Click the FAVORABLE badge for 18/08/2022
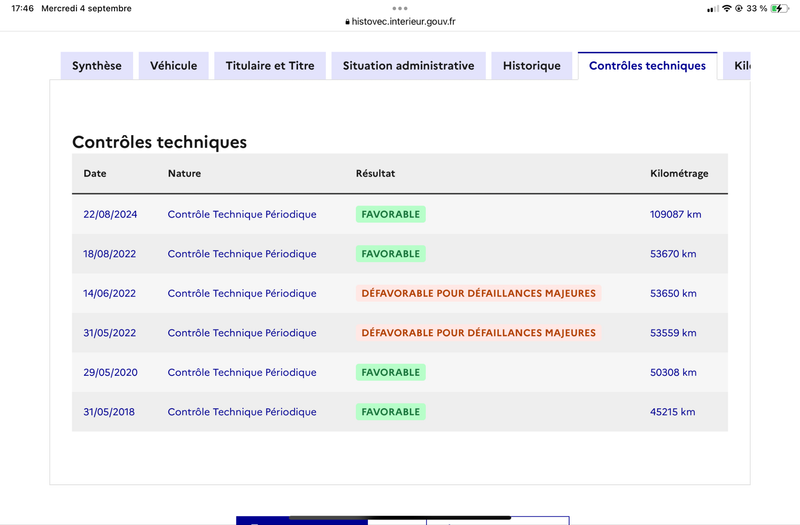800x525 pixels. click(x=391, y=254)
